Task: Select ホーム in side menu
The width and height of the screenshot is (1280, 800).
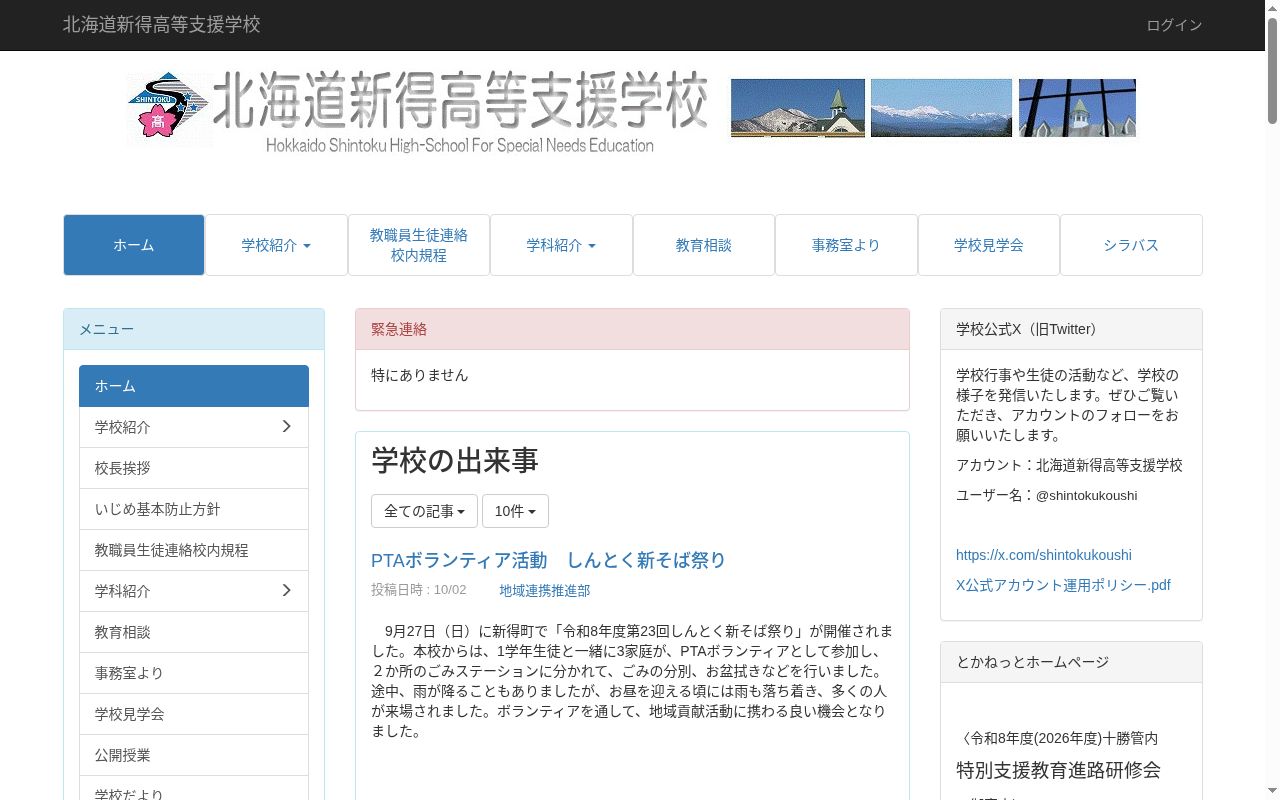Action: (x=194, y=386)
